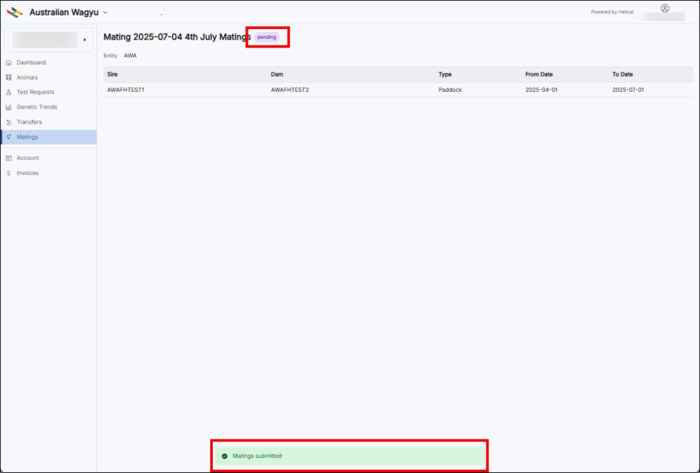This screenshot has width=700, height=473.
Task: Sort by the From Date column header
Action: [540, 74]
